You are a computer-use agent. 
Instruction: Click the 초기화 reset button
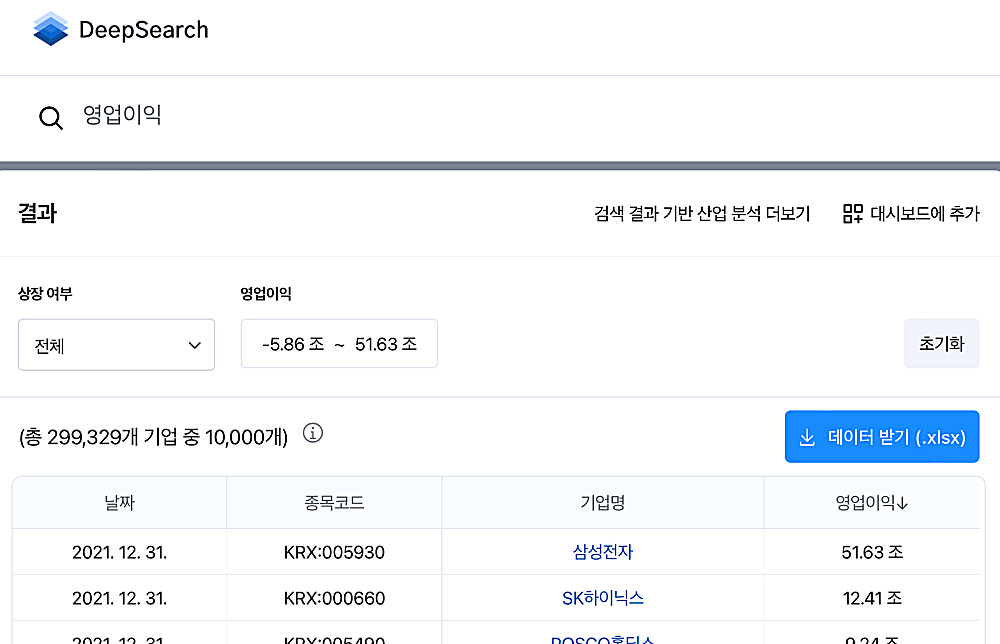tap(941, 344)
